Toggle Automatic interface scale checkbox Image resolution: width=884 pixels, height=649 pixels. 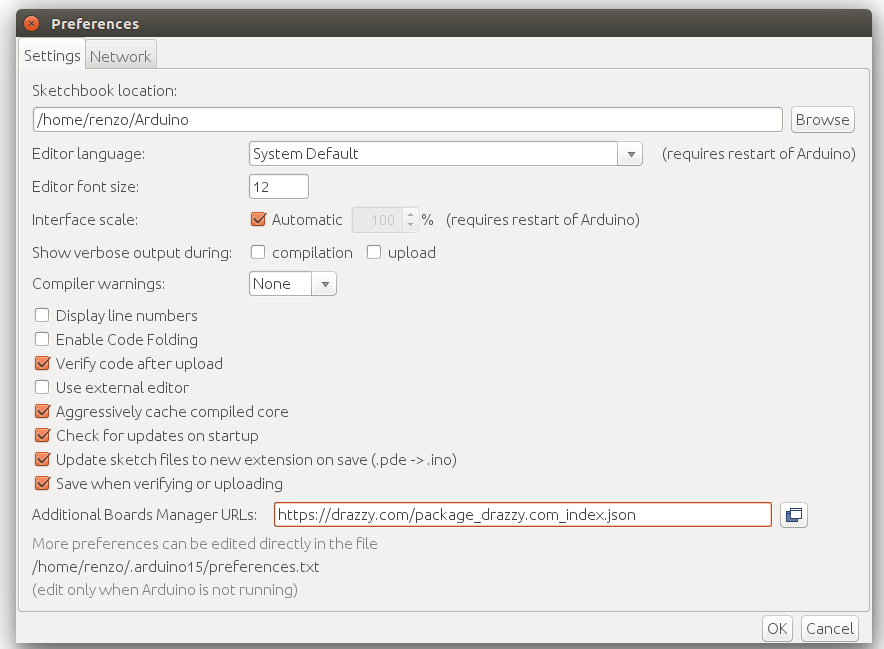pos(258,219)
